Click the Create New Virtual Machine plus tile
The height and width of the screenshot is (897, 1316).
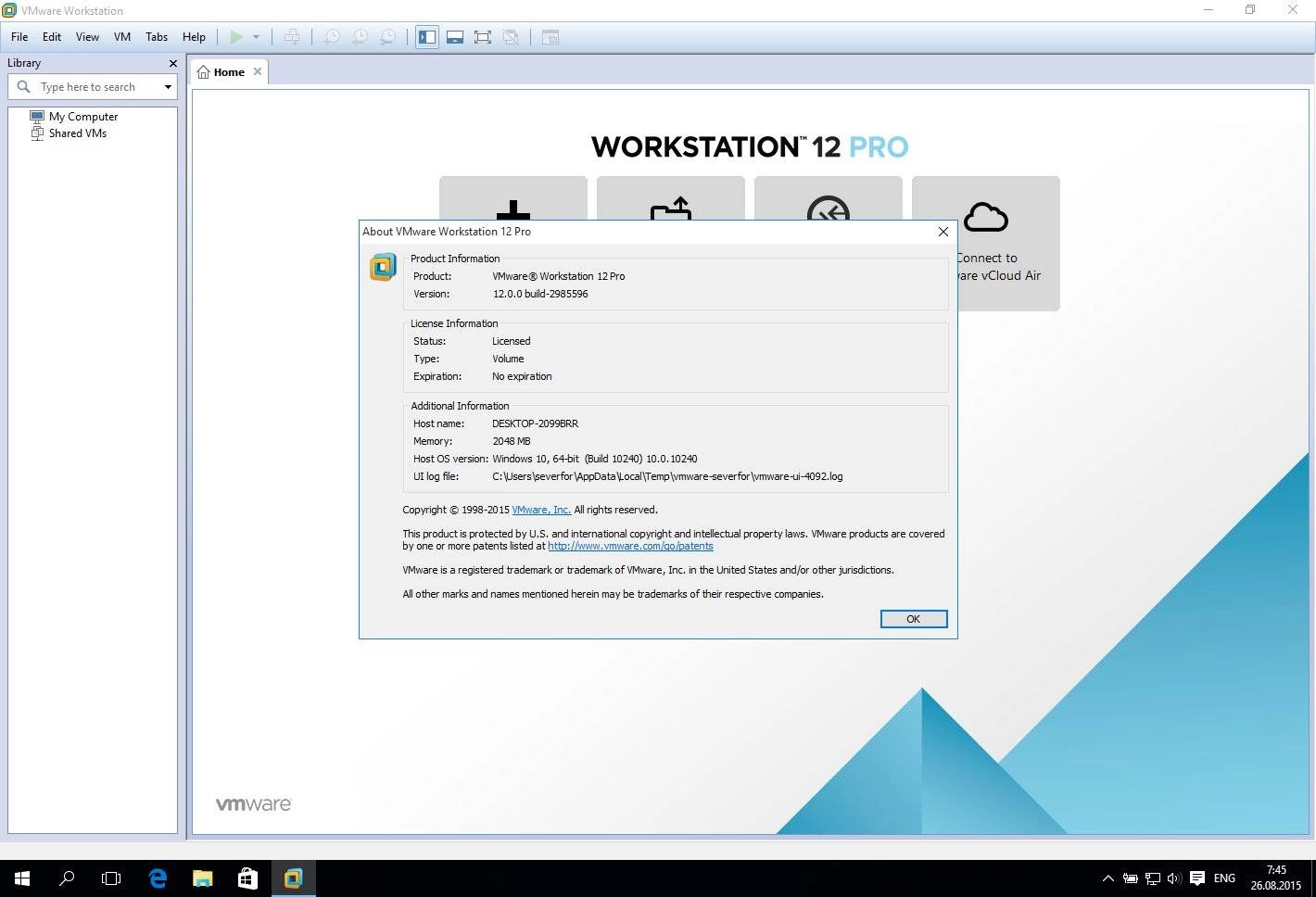512,200
